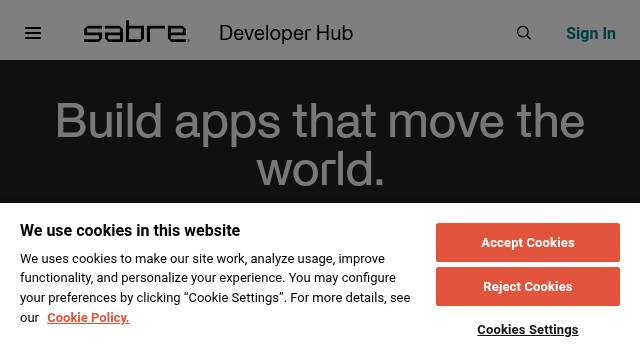Screen dimensions: 640x360
Task: Open the search magnifier icon
Action: 524,33
